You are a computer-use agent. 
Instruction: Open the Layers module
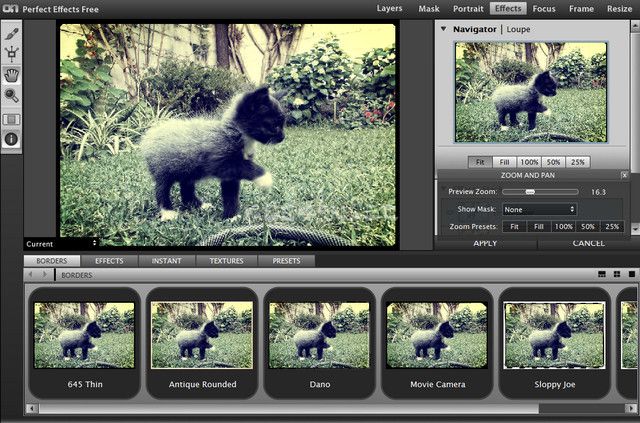pos(389,8)
